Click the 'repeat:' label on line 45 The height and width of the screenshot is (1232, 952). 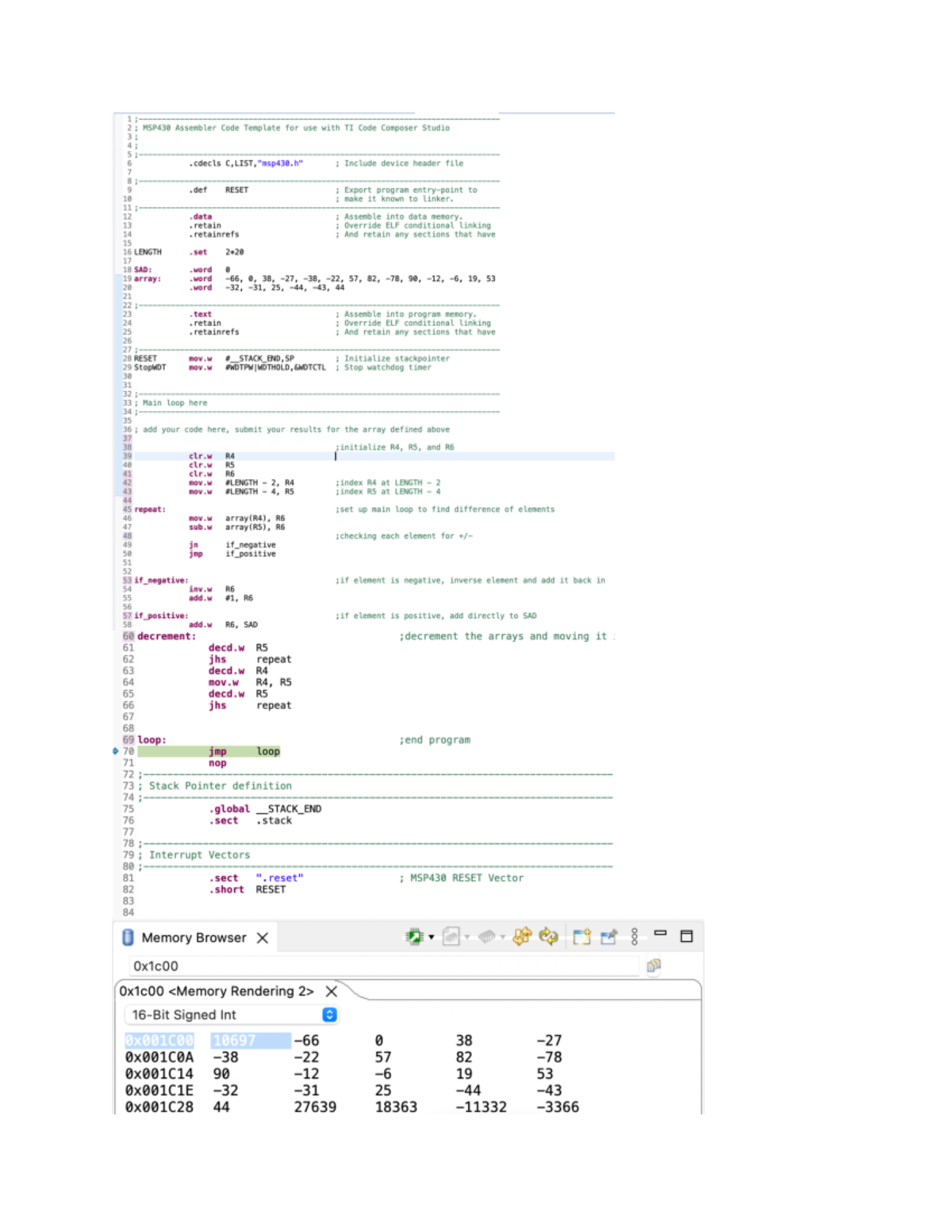point(150,509)
